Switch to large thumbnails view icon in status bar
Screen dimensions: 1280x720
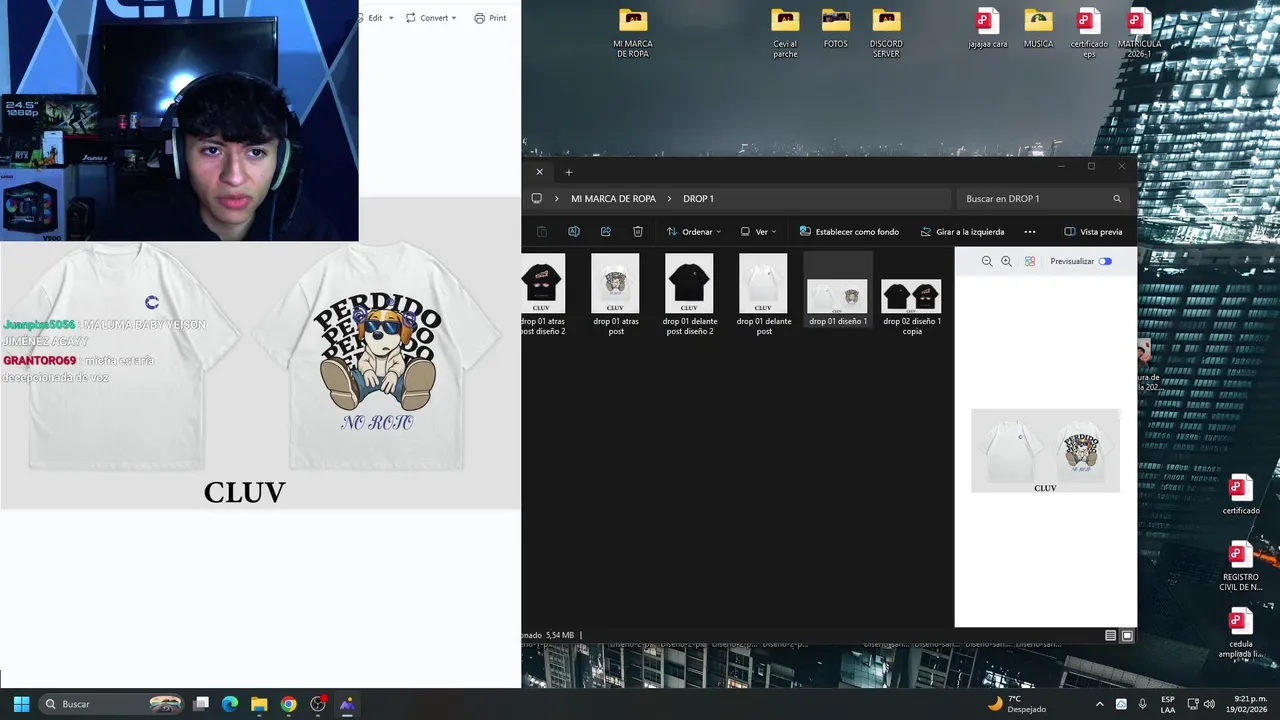(x=1127, y=635)
